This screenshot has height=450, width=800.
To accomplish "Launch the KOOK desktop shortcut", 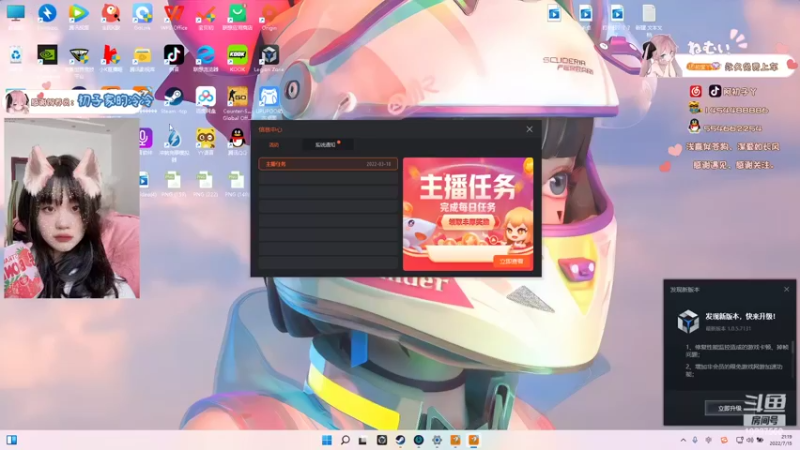I will click(x=237, y=55).
